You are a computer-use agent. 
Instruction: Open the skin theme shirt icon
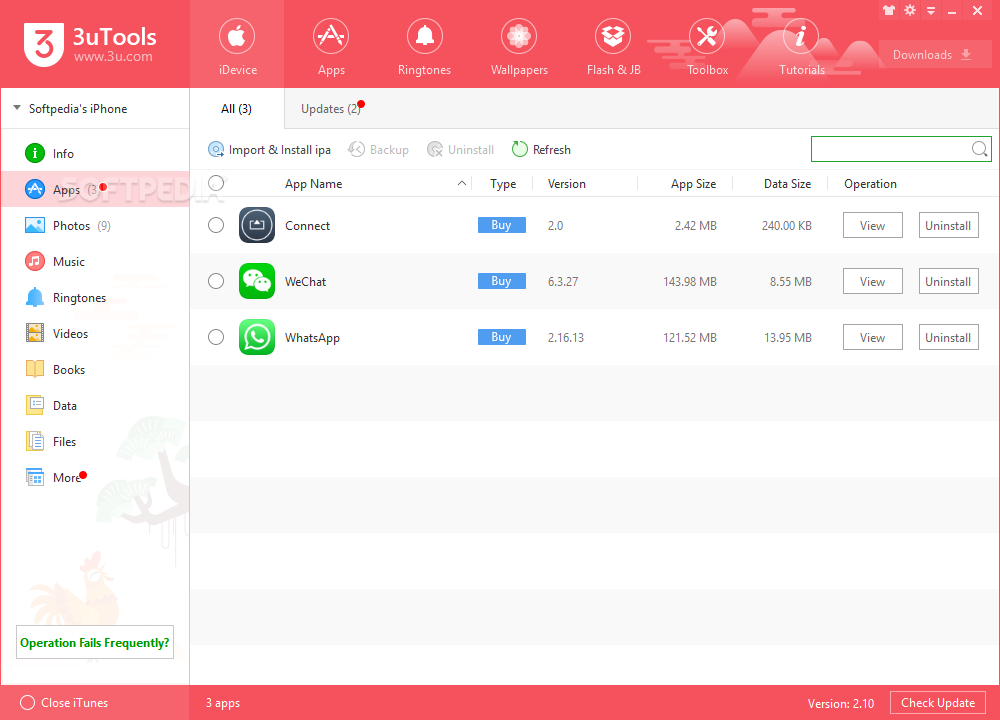pyautogui.click(x=889, y=10)
